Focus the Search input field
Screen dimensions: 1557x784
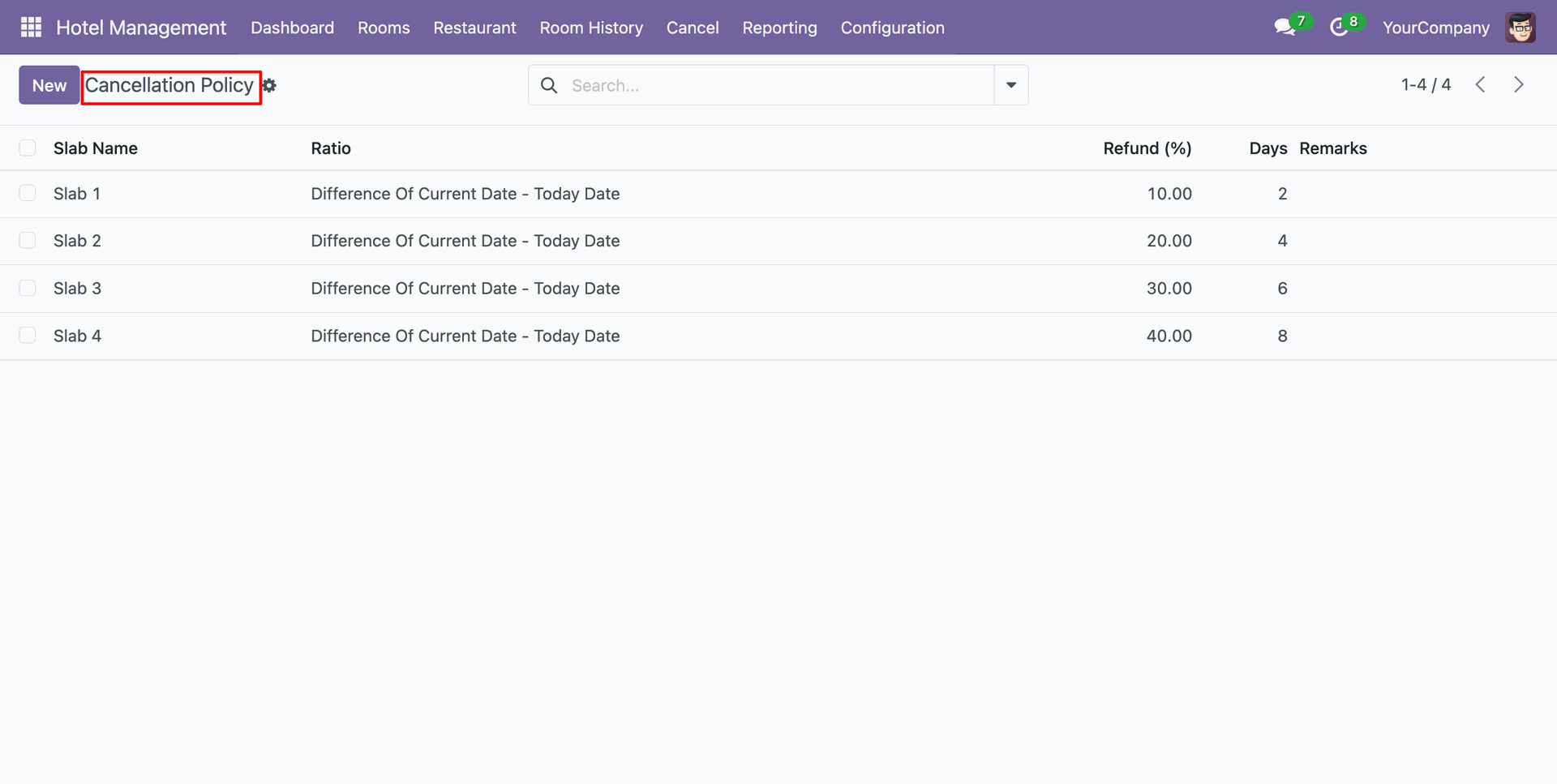click(778, 86)
